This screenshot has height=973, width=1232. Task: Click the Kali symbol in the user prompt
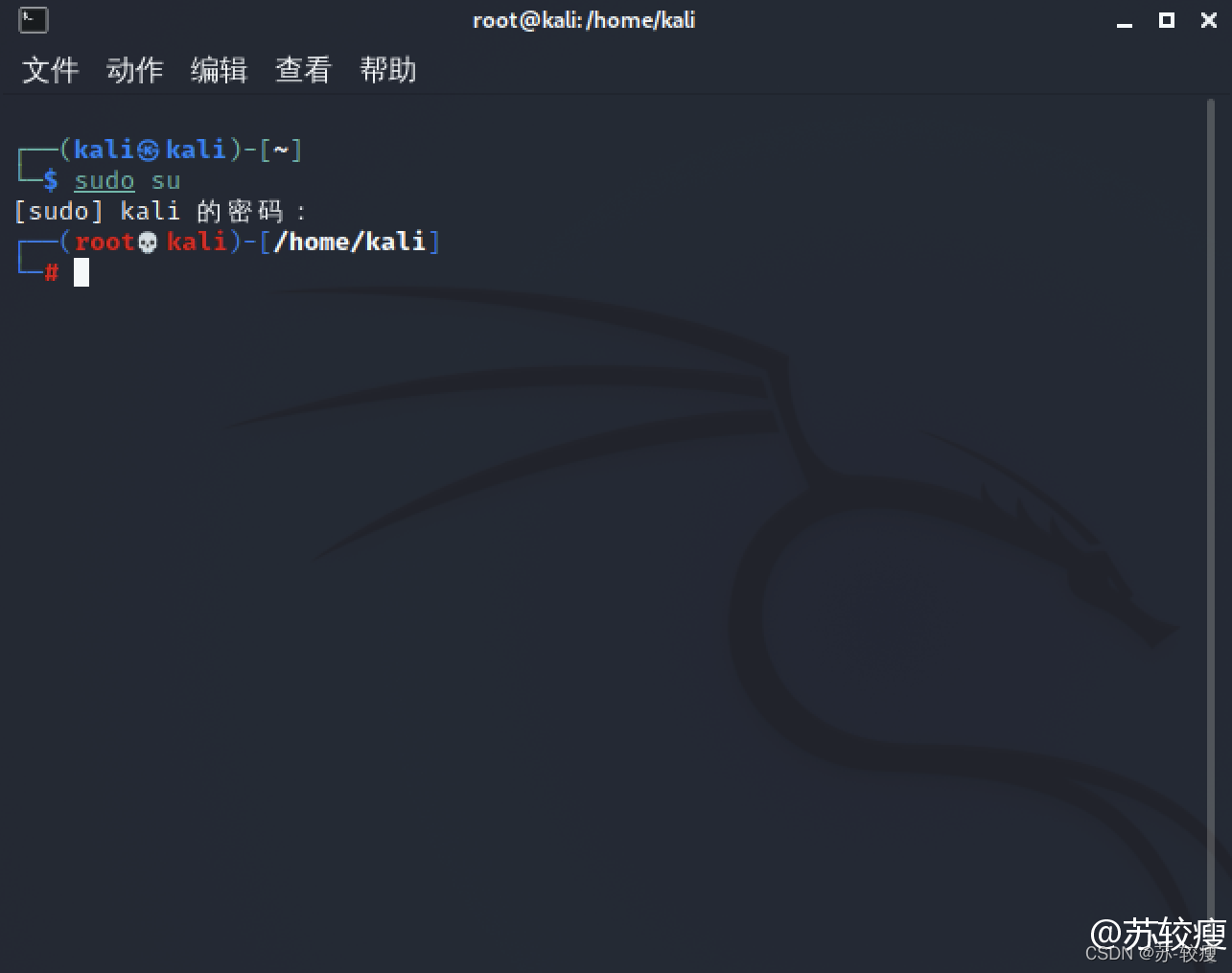[x=148, y=151]
